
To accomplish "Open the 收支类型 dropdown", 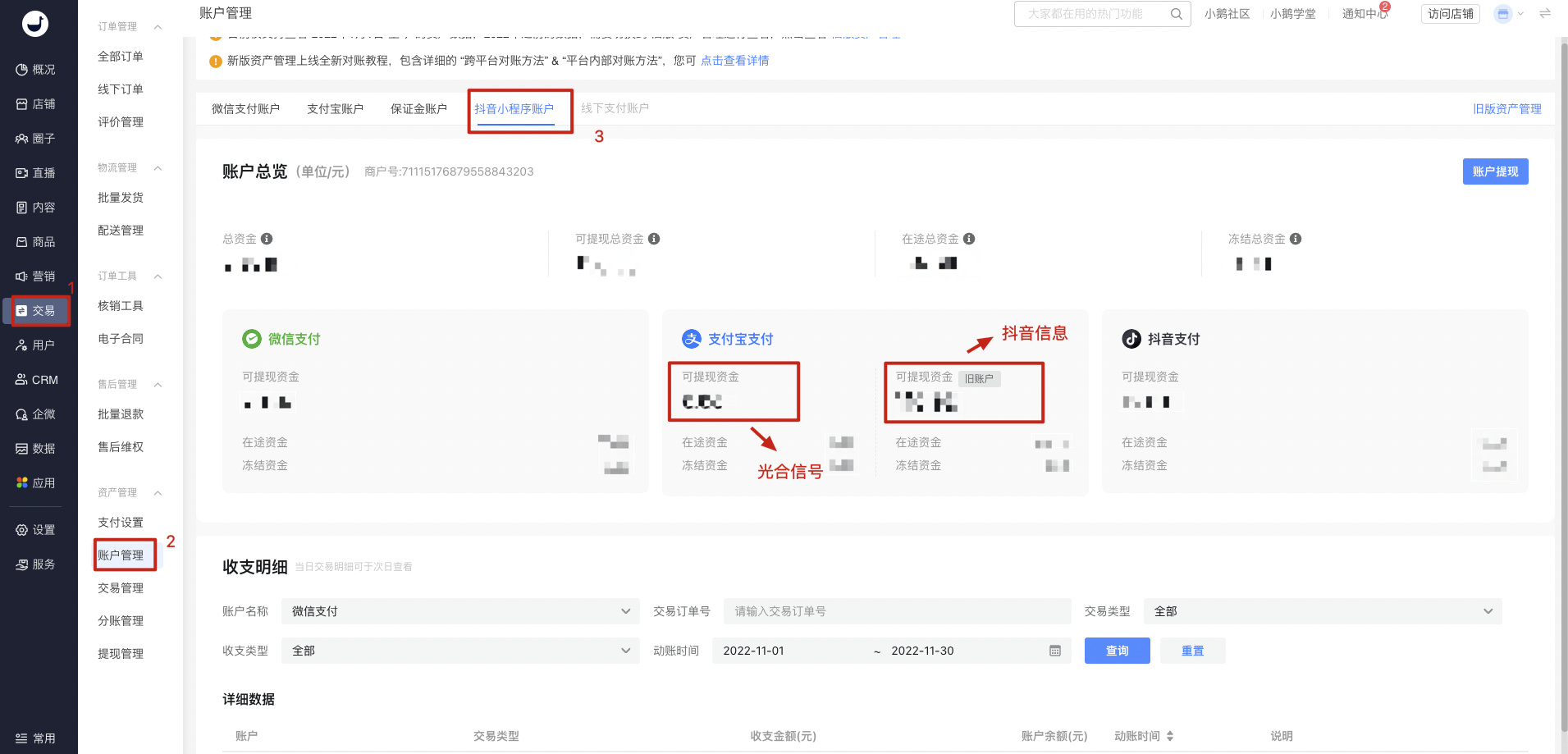I will coord(460,651).
